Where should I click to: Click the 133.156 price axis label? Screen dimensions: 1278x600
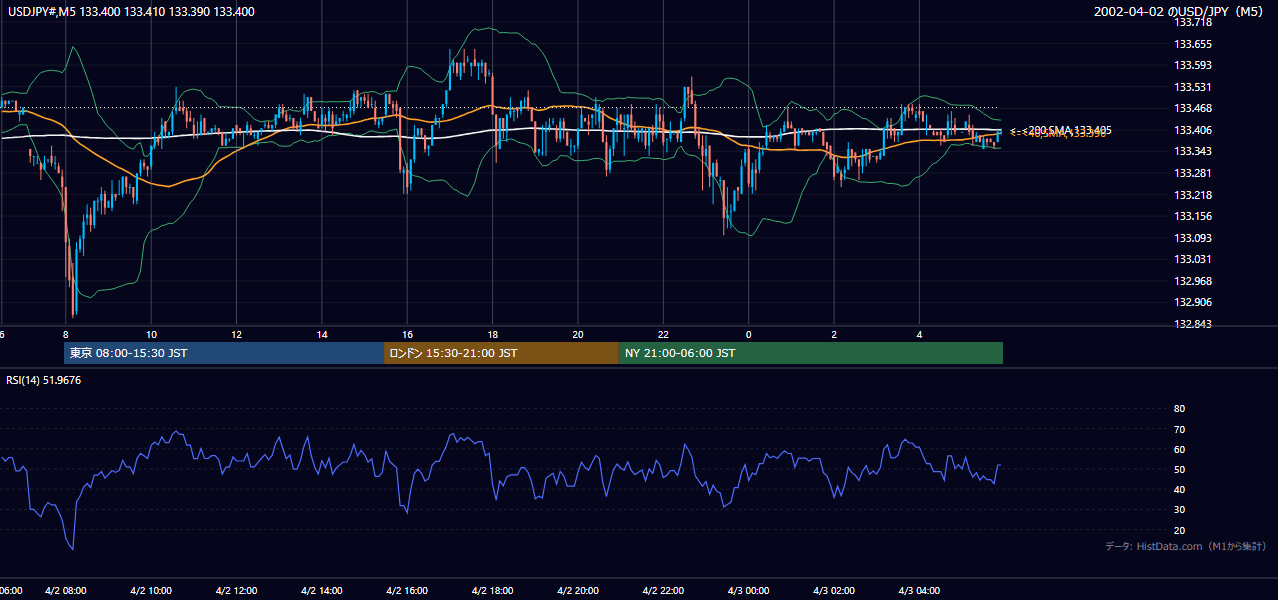[1193, 216]
